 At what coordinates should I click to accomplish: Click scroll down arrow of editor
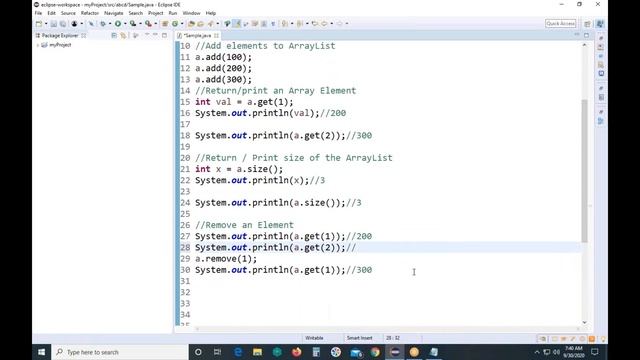tap(584, 322)
